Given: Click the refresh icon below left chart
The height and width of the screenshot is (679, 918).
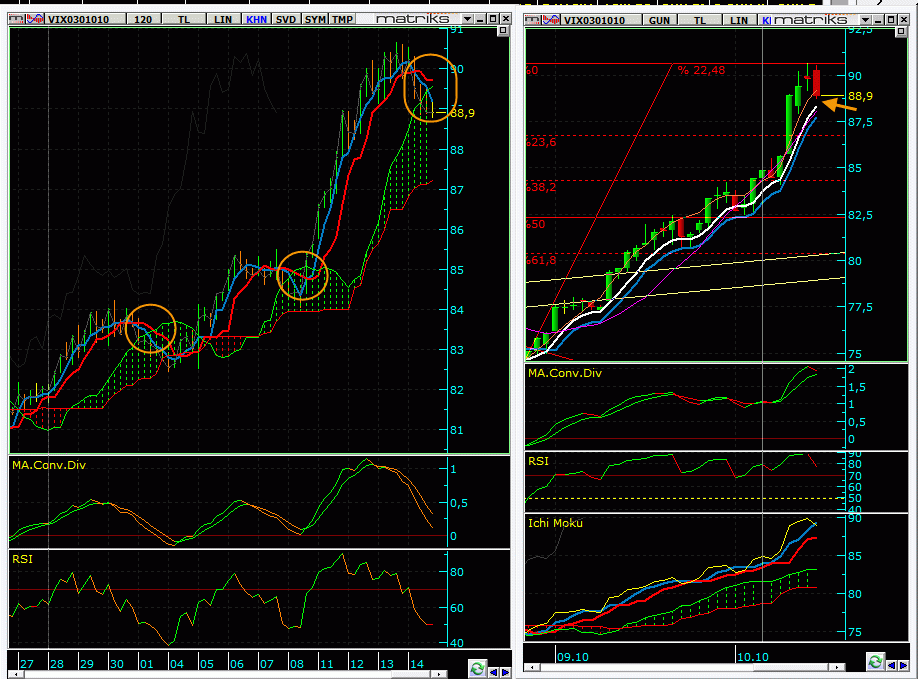Looking at the screenshot, I should tap(477, 669).
